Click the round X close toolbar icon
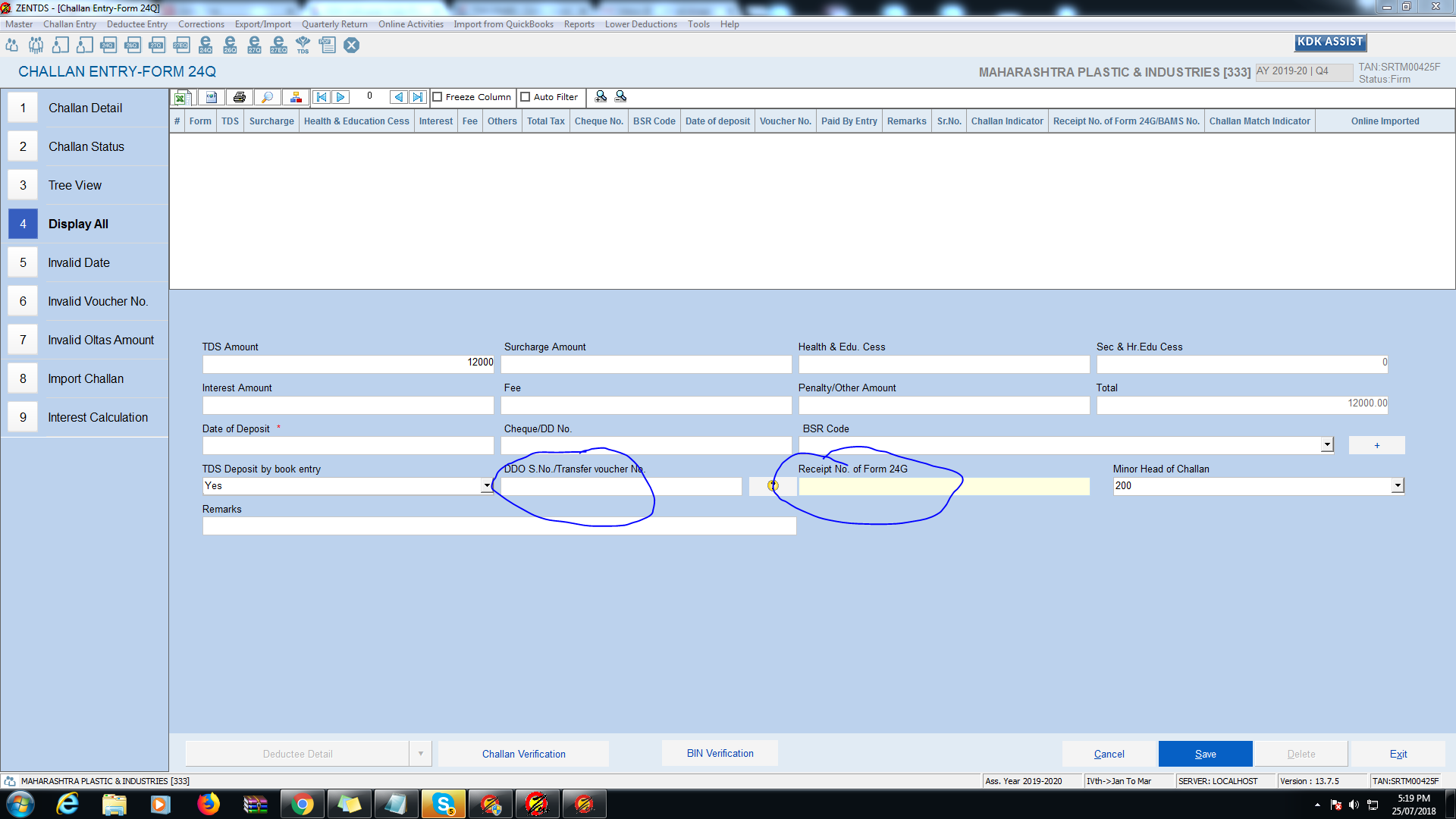 pyautogui.click(x=351, y=45)
